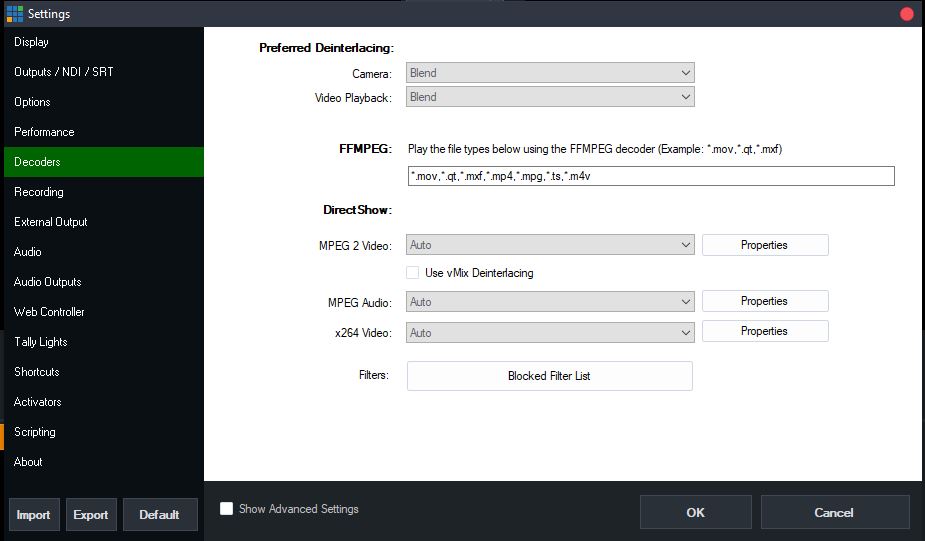Open the x264 Video decoder dropdown
The height and width of the screenshot is (541, 925).
pyautogui.click(x=550, y=333)
